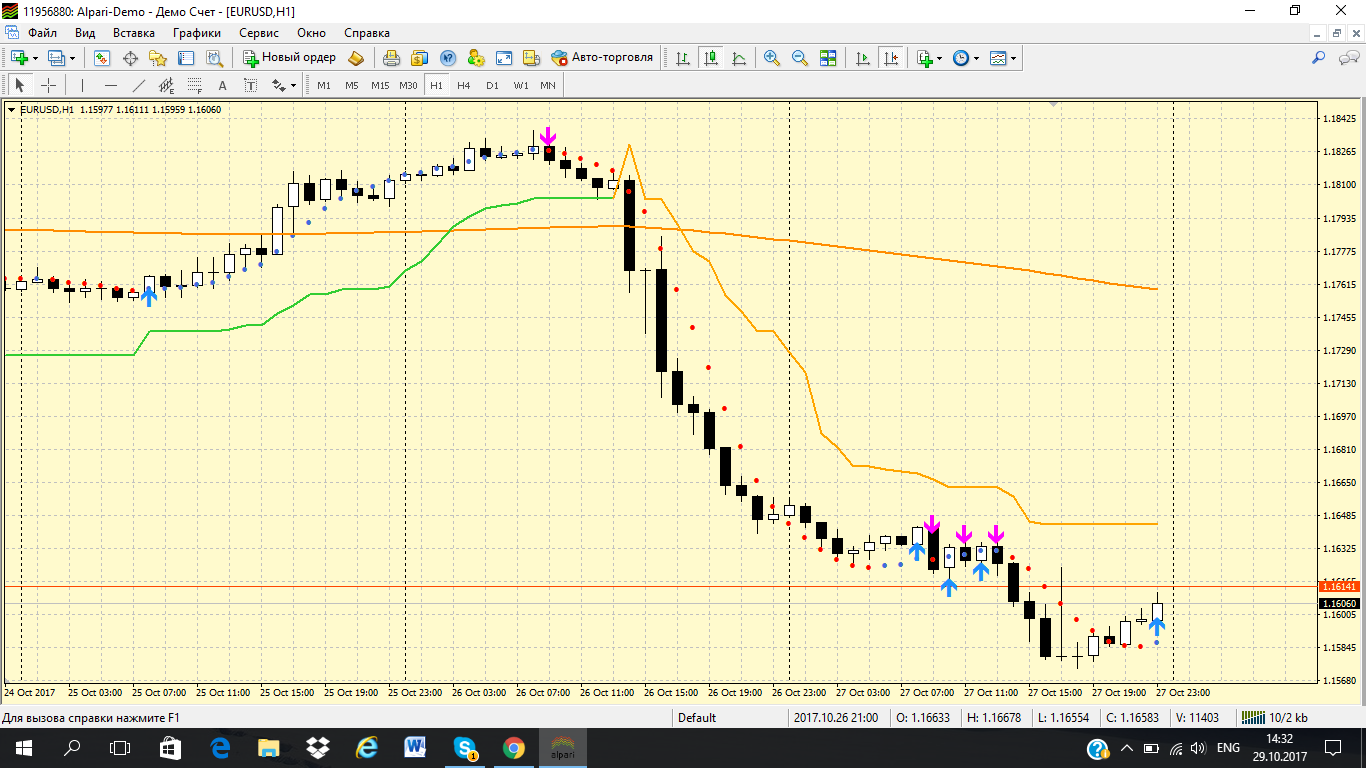1366x768 pixels.
Task: Toggle Chart Shift from the toolbar
Action: (x=891, y=58)
